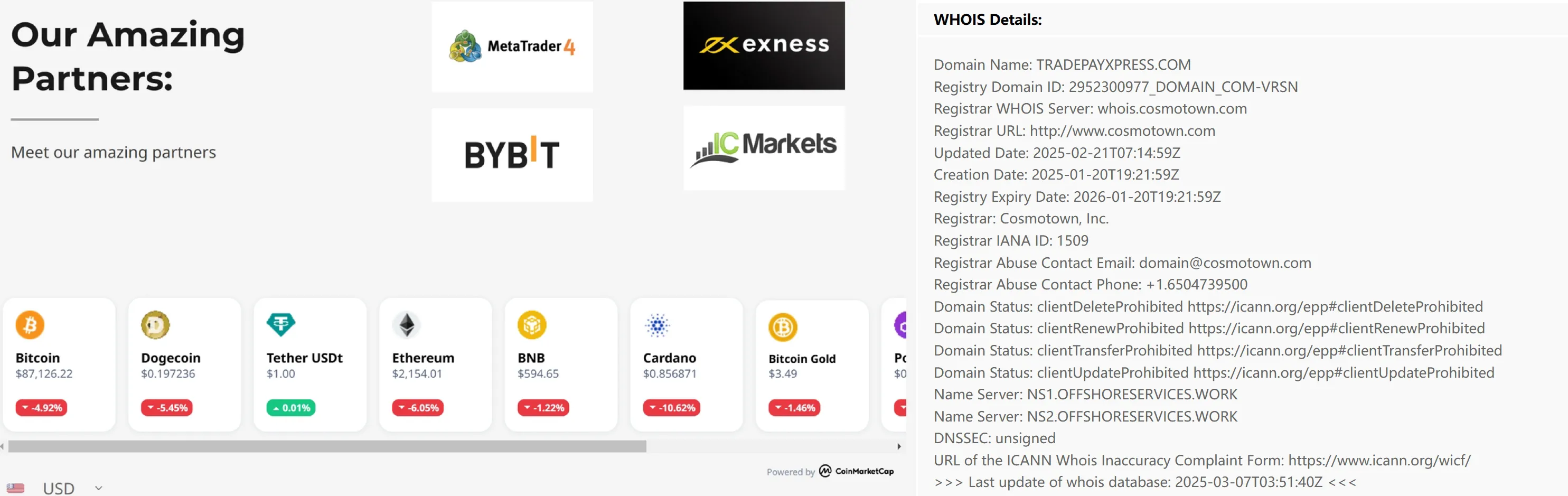This screenshot has width=1568, height=496.
Task: Click the DNSSEC unsigned line
Action: [994, 438]
